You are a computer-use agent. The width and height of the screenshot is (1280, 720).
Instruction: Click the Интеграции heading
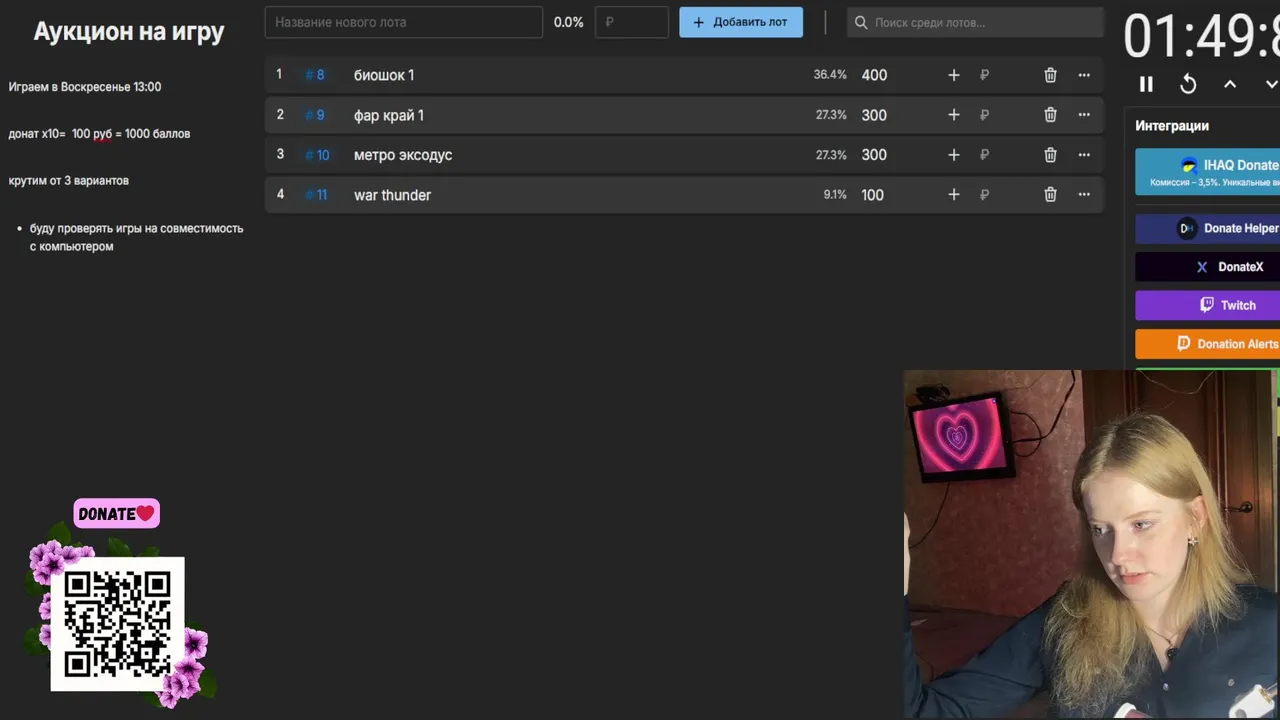click(1172, 126)
